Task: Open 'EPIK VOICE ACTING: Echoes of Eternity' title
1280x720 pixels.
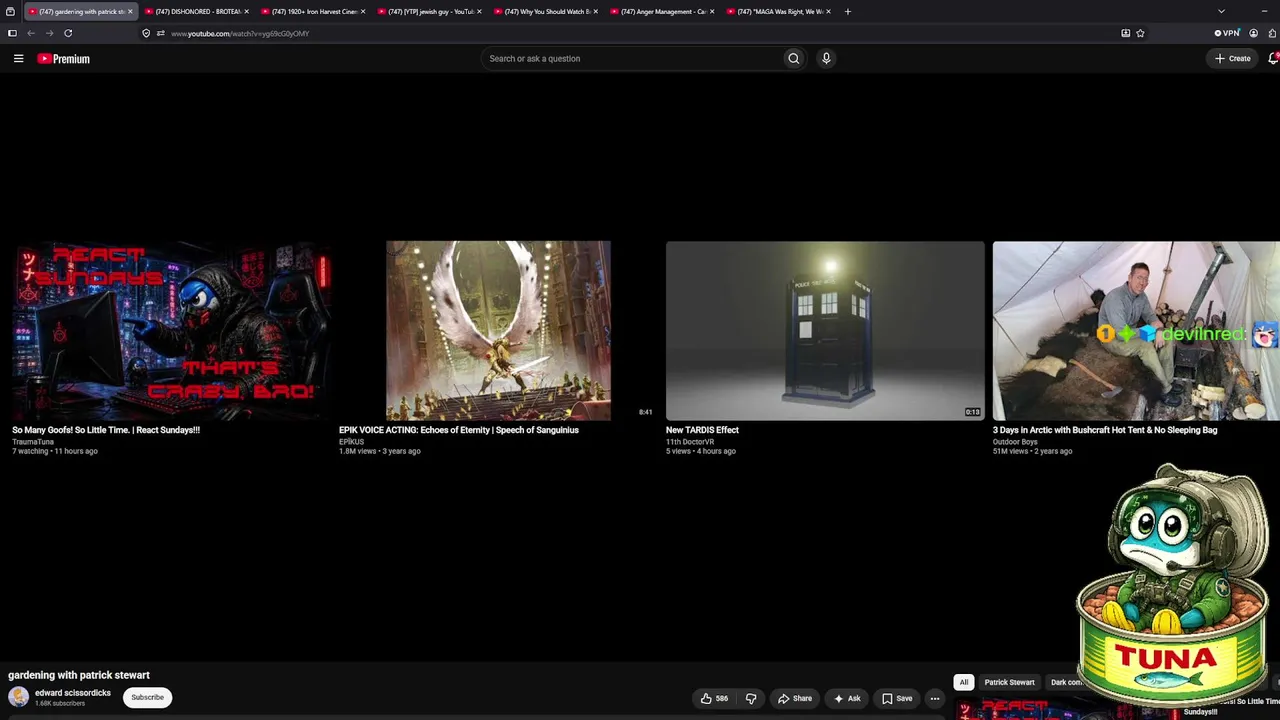Action: tap(459, 430)
